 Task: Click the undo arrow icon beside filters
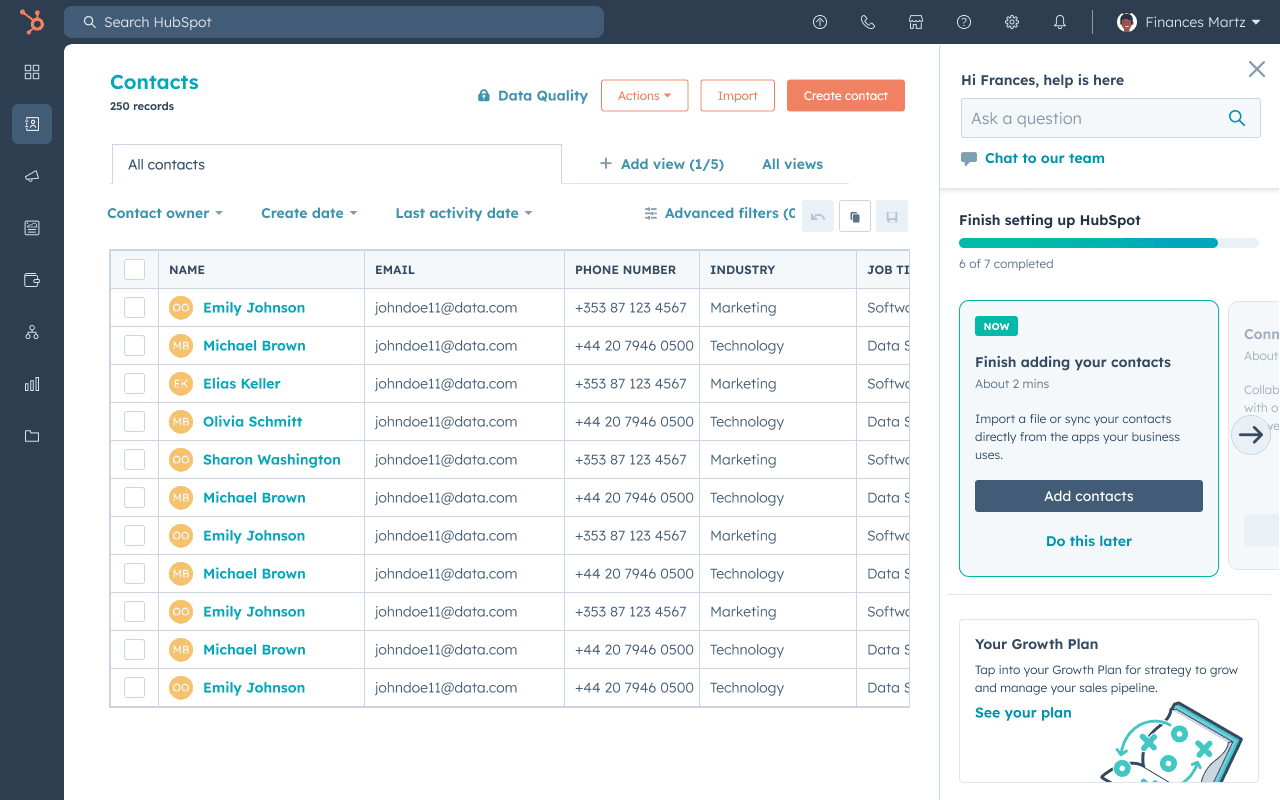818,216
